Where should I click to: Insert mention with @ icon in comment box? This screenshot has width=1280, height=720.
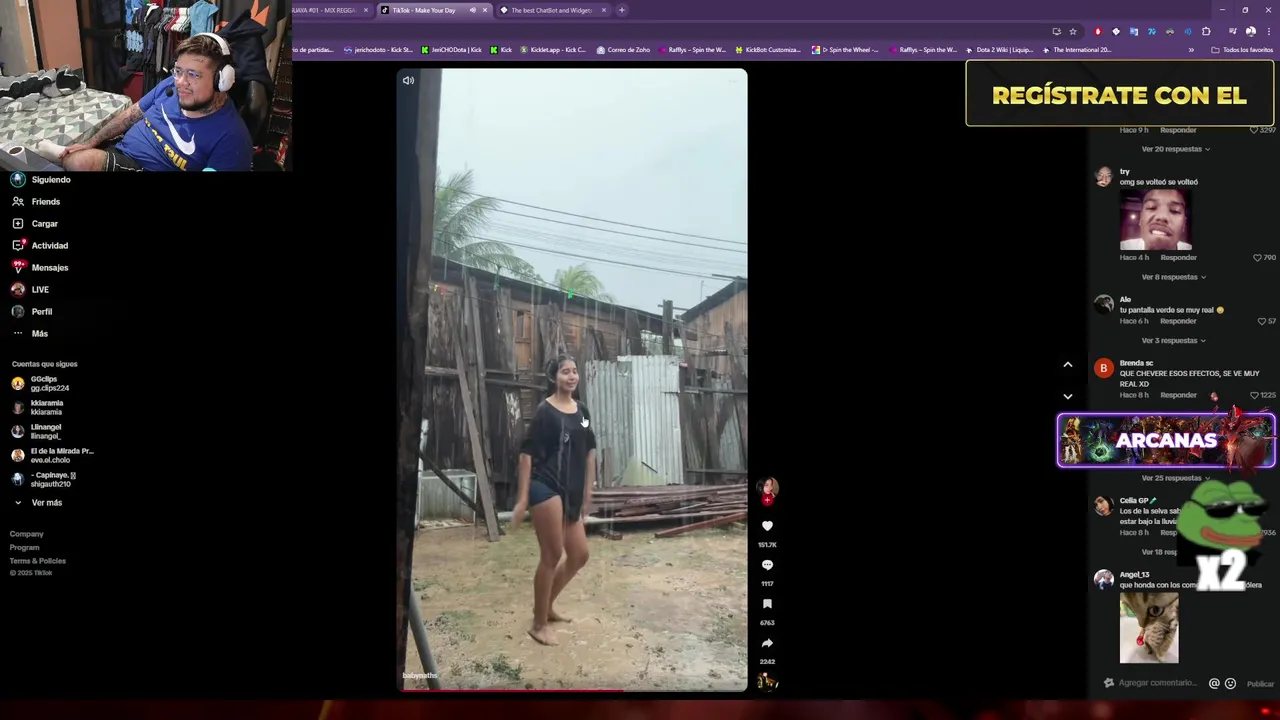click(x=1214, y=684)
